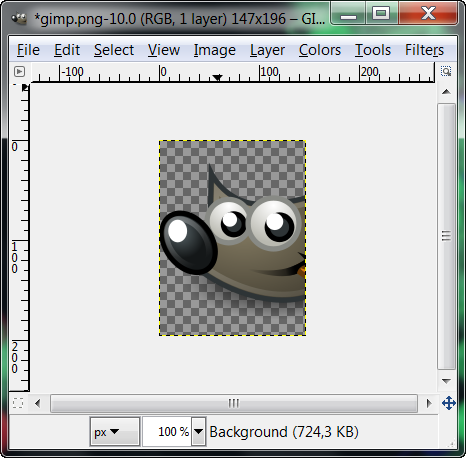Open the View menu

[164, 50]
